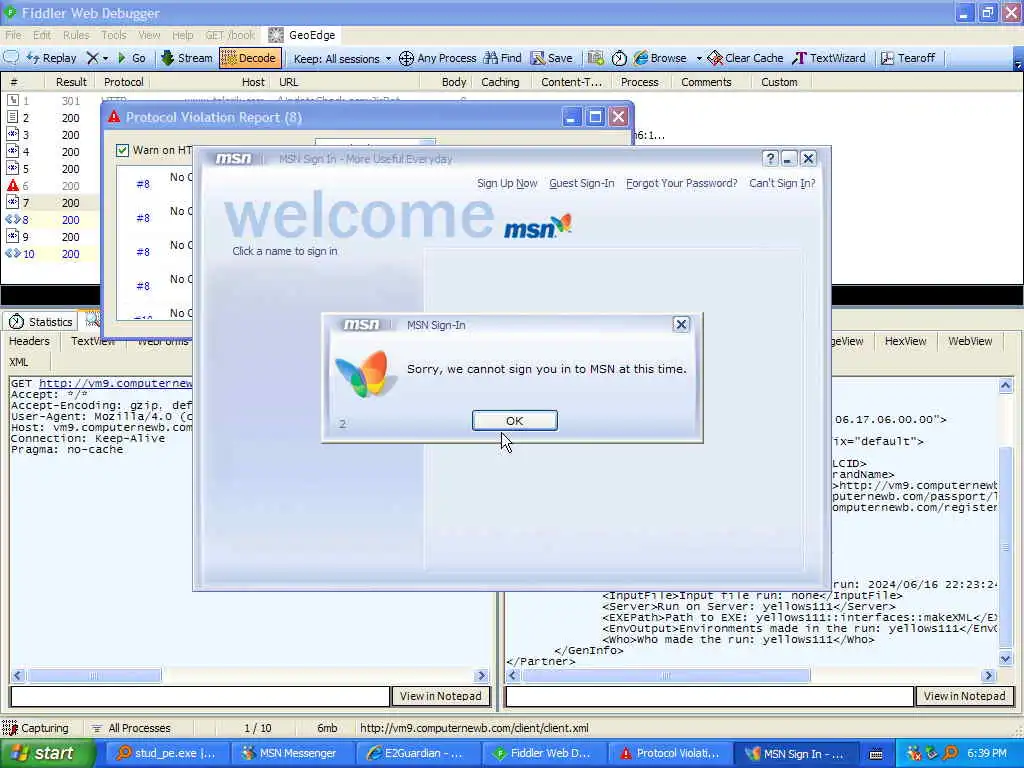Click Can't Sign In link
This screenshot has width=1024, height=768.
pyautogui.click(x=782, y=184)
